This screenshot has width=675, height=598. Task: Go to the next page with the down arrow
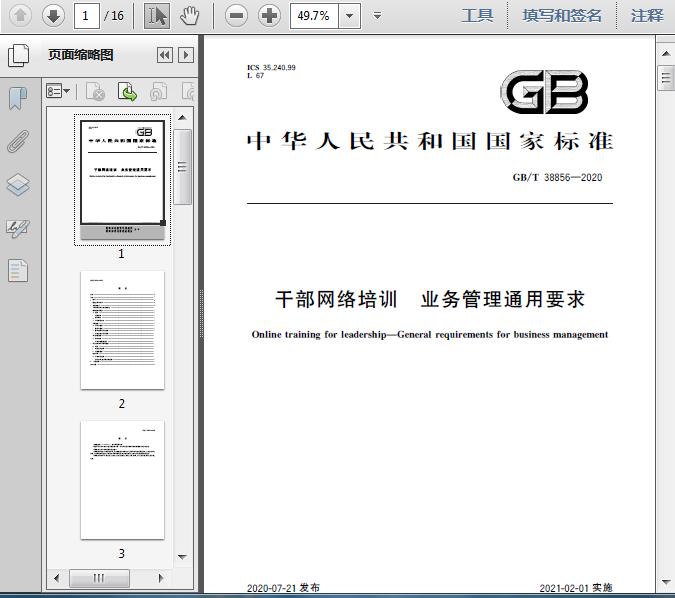point(52,15)
